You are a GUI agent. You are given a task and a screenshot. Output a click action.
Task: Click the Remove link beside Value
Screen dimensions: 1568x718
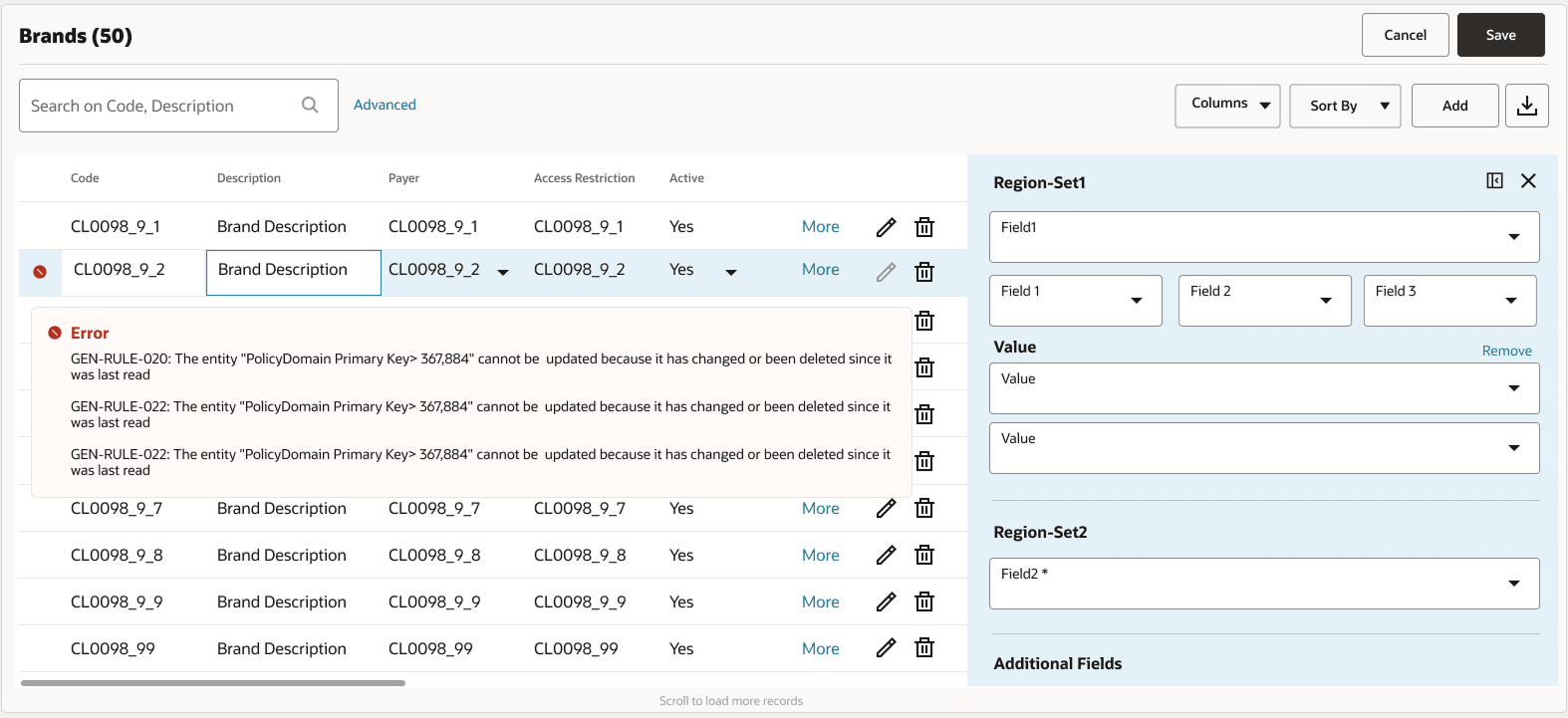click(1506, 351)
